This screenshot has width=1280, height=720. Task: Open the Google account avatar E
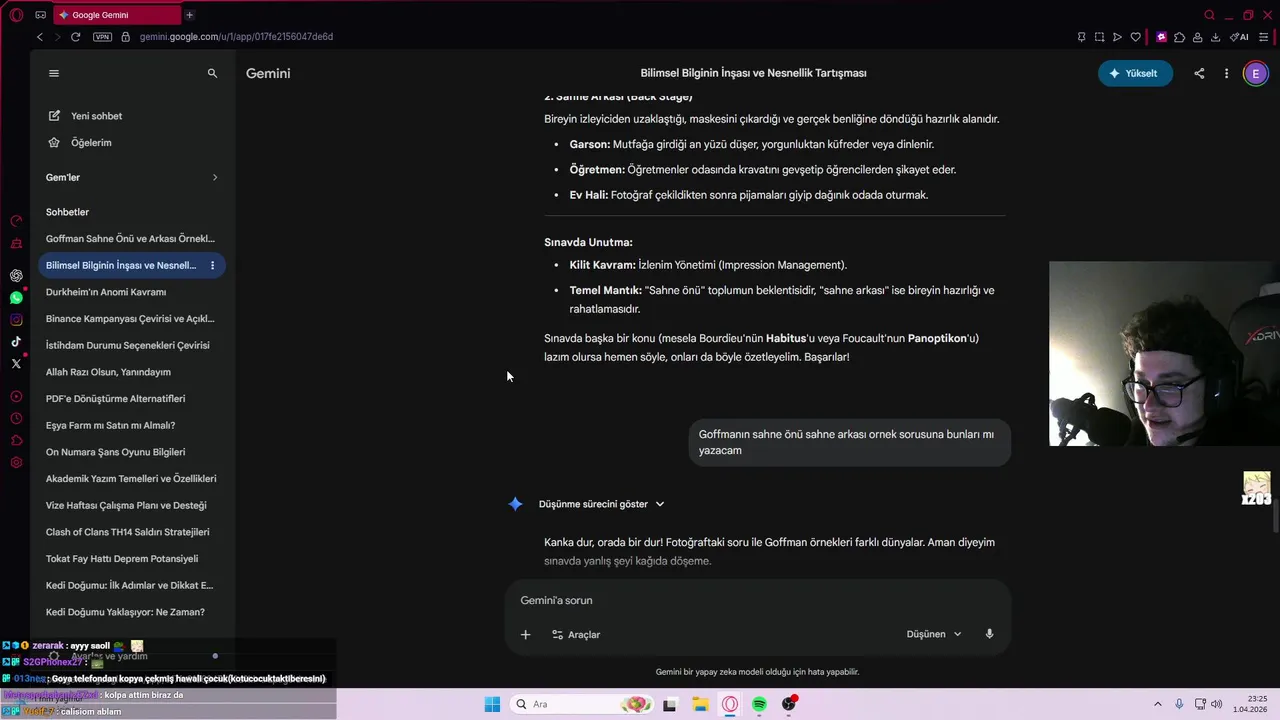pyautogui.click(x=1255, y=73)
